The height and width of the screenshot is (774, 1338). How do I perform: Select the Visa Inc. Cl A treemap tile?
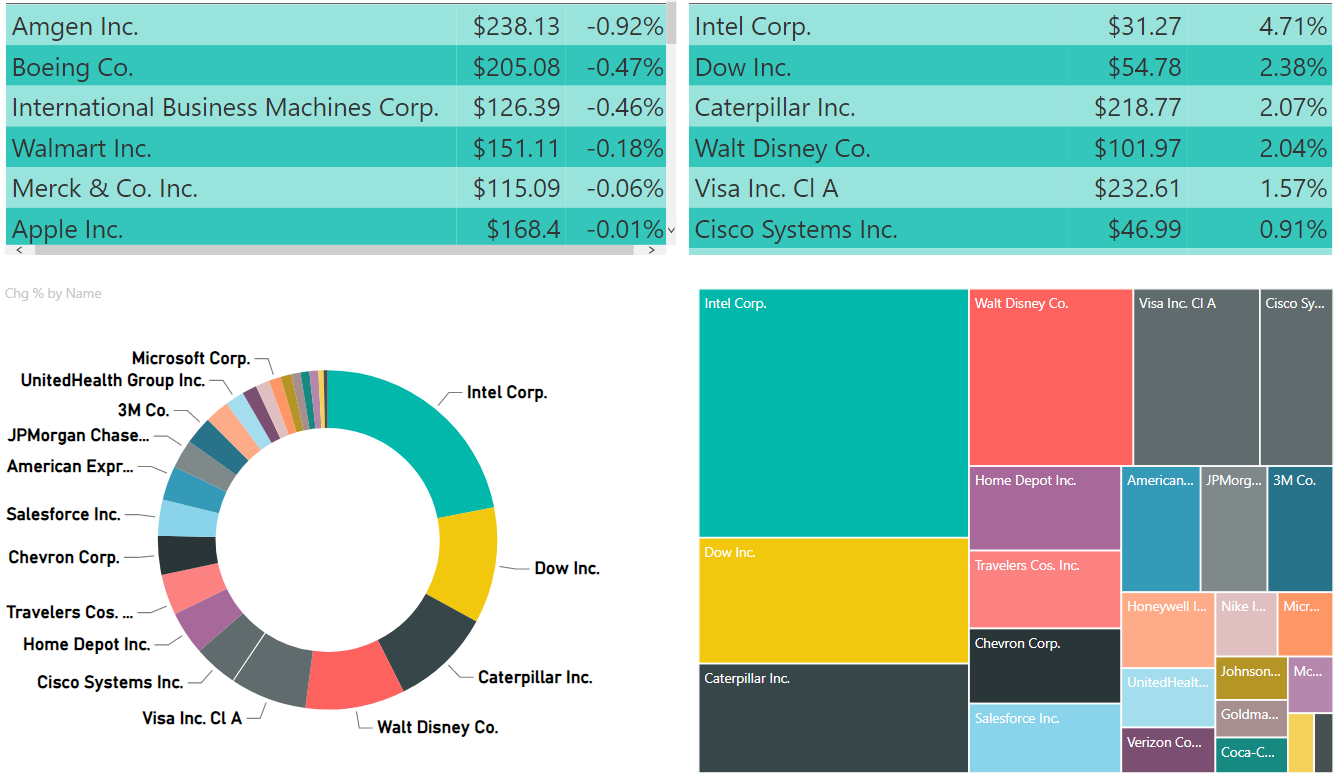pyautogui.click(x=1196, y=377)
